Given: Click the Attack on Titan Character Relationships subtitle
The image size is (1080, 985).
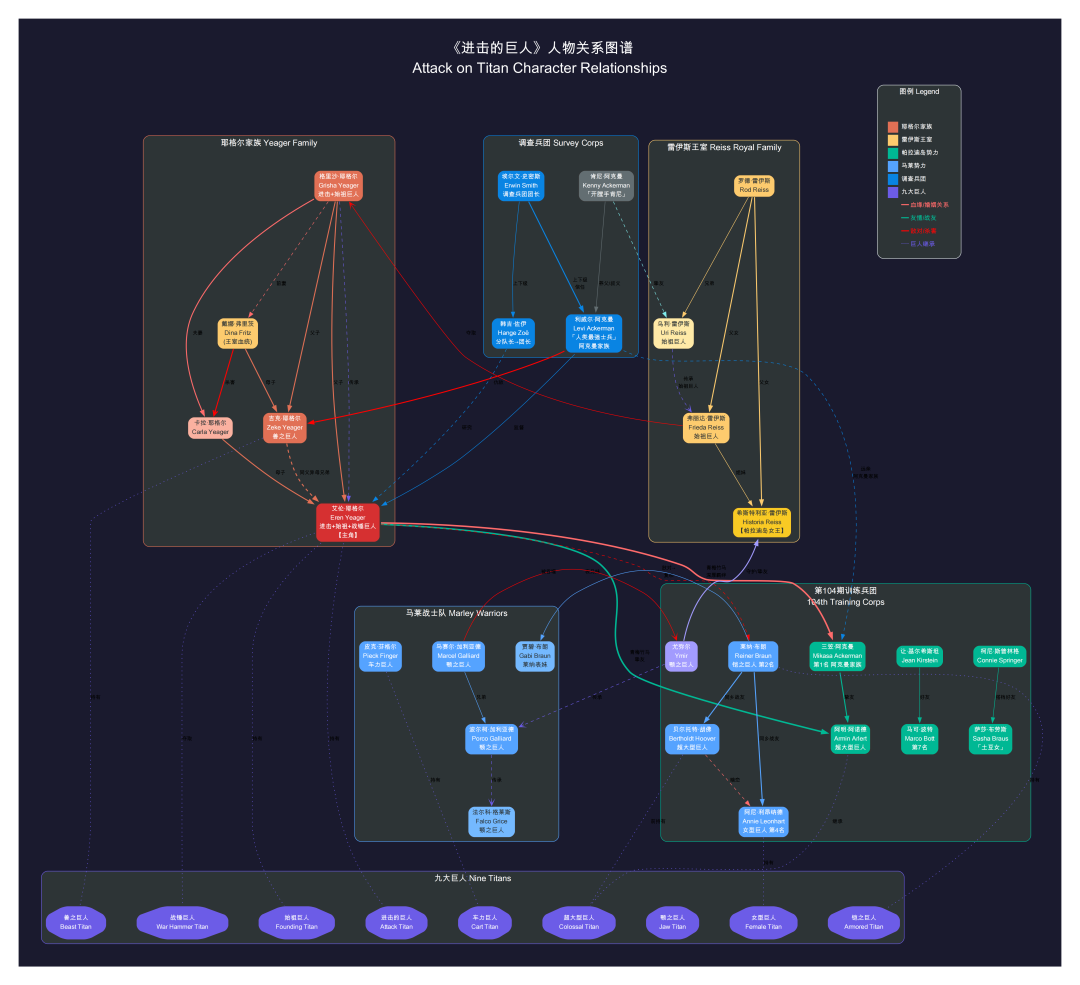Looking at the screenshot, I should click(539, 68).
